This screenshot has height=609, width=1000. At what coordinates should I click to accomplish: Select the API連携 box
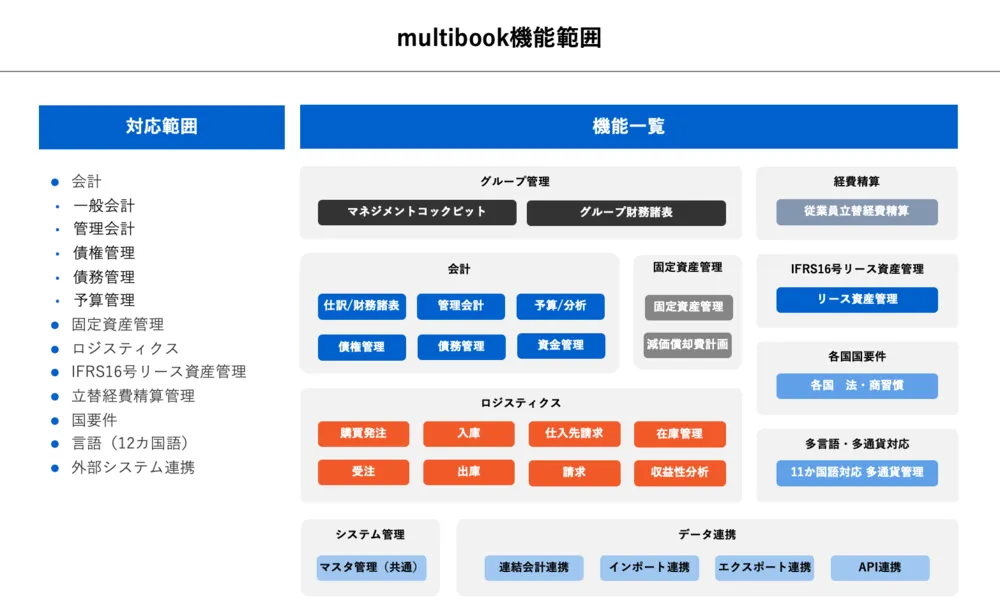879,568
